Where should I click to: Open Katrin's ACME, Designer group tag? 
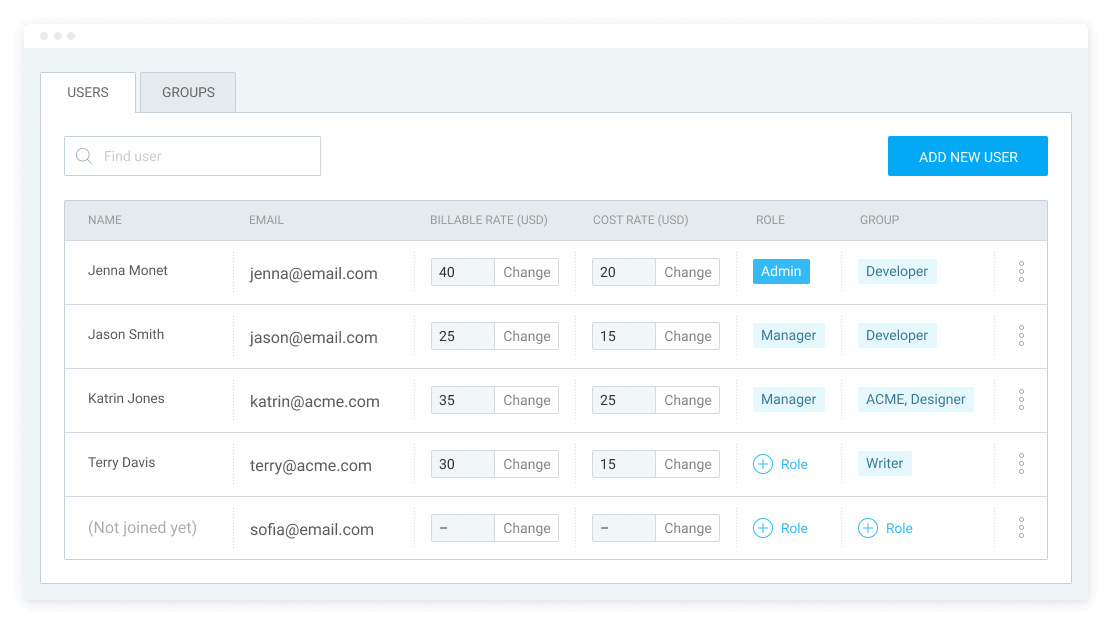coord(915,399)
